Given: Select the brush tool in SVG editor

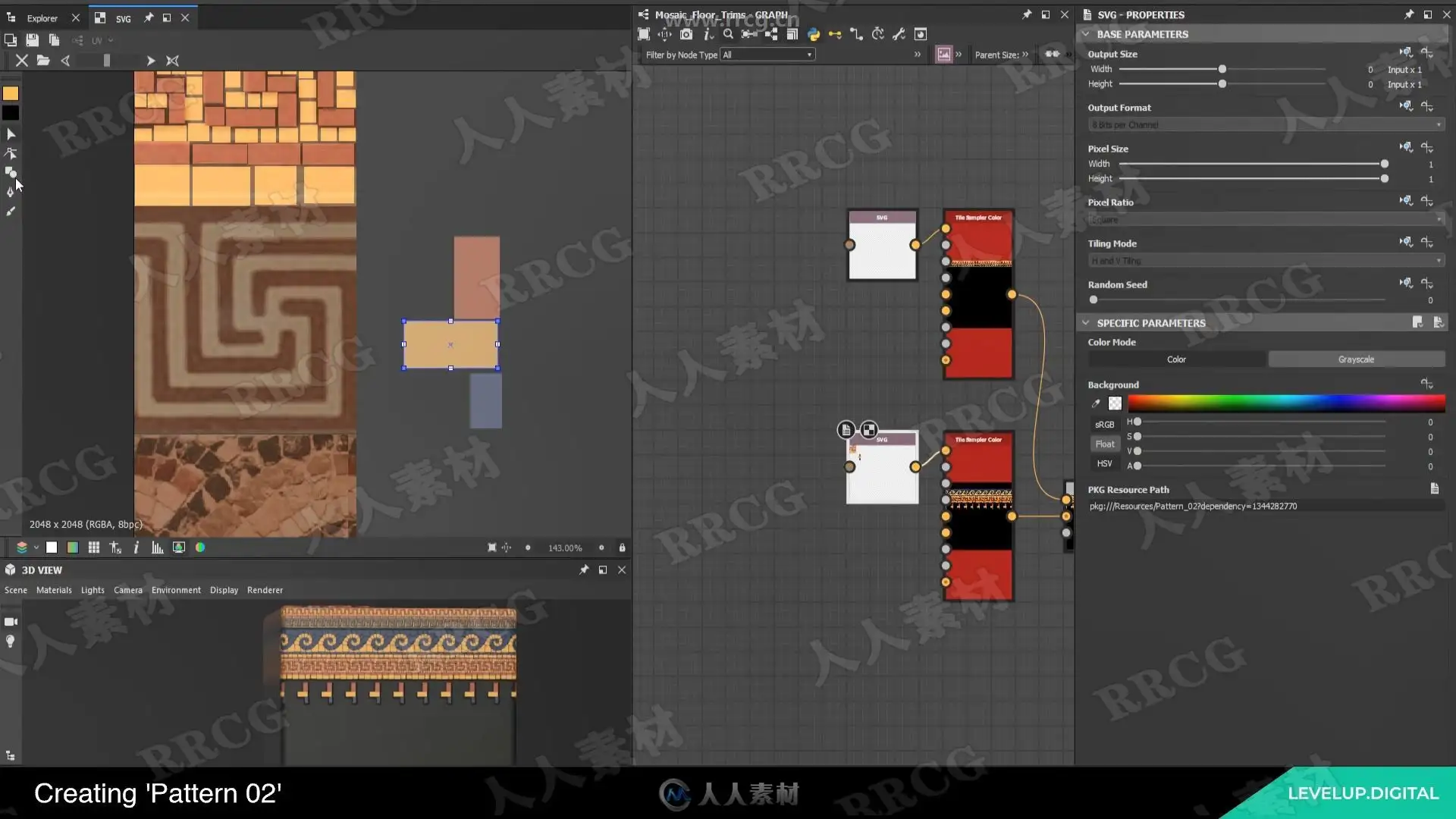Looking at the screenshot, I should click(11, 212).
